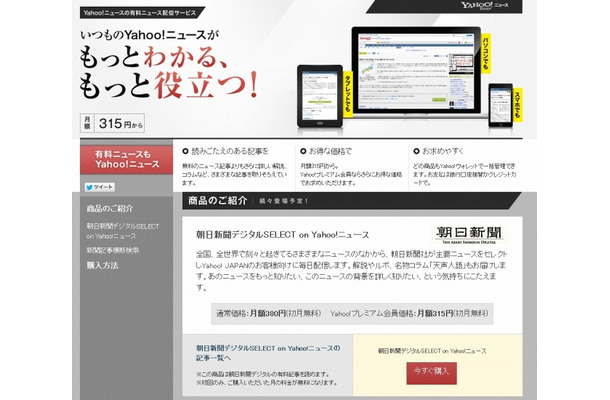Click the 続々登場予定！ text
Screen dimensions: 610x400
point(284,201)
